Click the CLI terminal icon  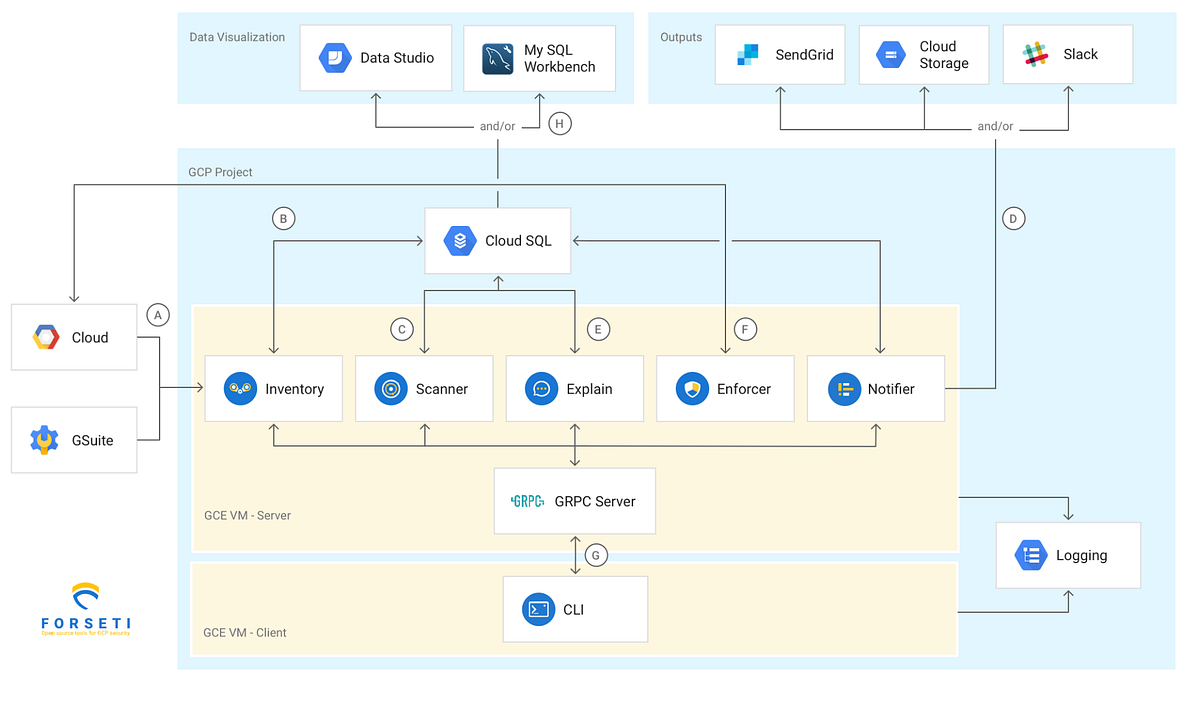click(539, 609)
